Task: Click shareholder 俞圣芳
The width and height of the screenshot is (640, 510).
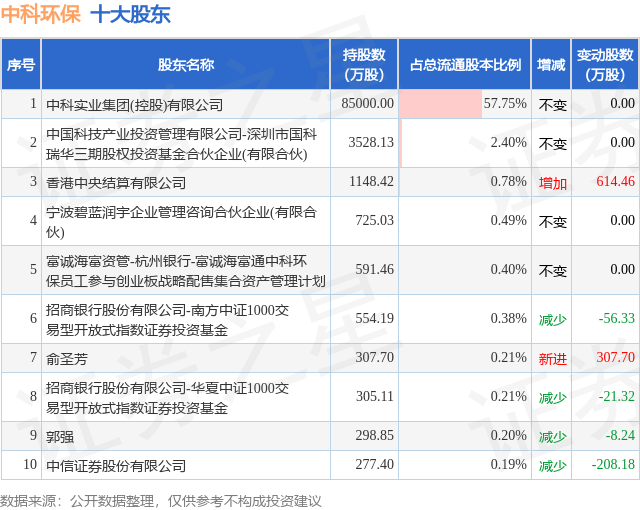Action: (x=67, y=359)
